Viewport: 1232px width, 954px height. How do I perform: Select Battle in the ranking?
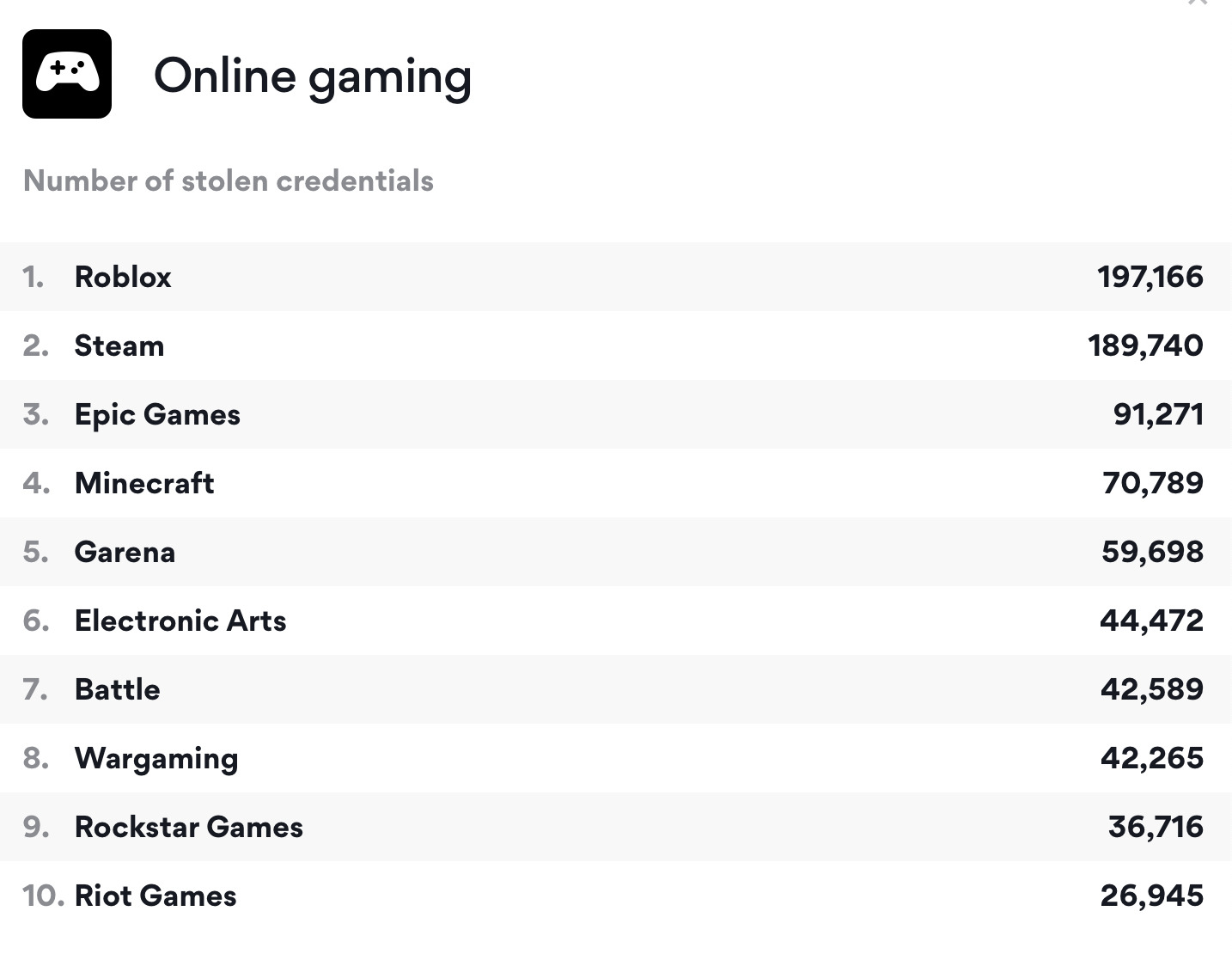click(117, 689)
